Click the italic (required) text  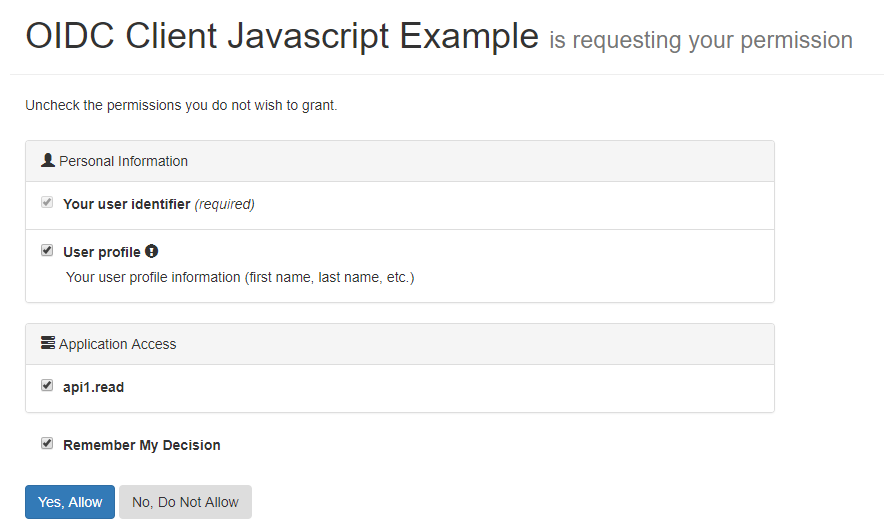tap(224, 204)
